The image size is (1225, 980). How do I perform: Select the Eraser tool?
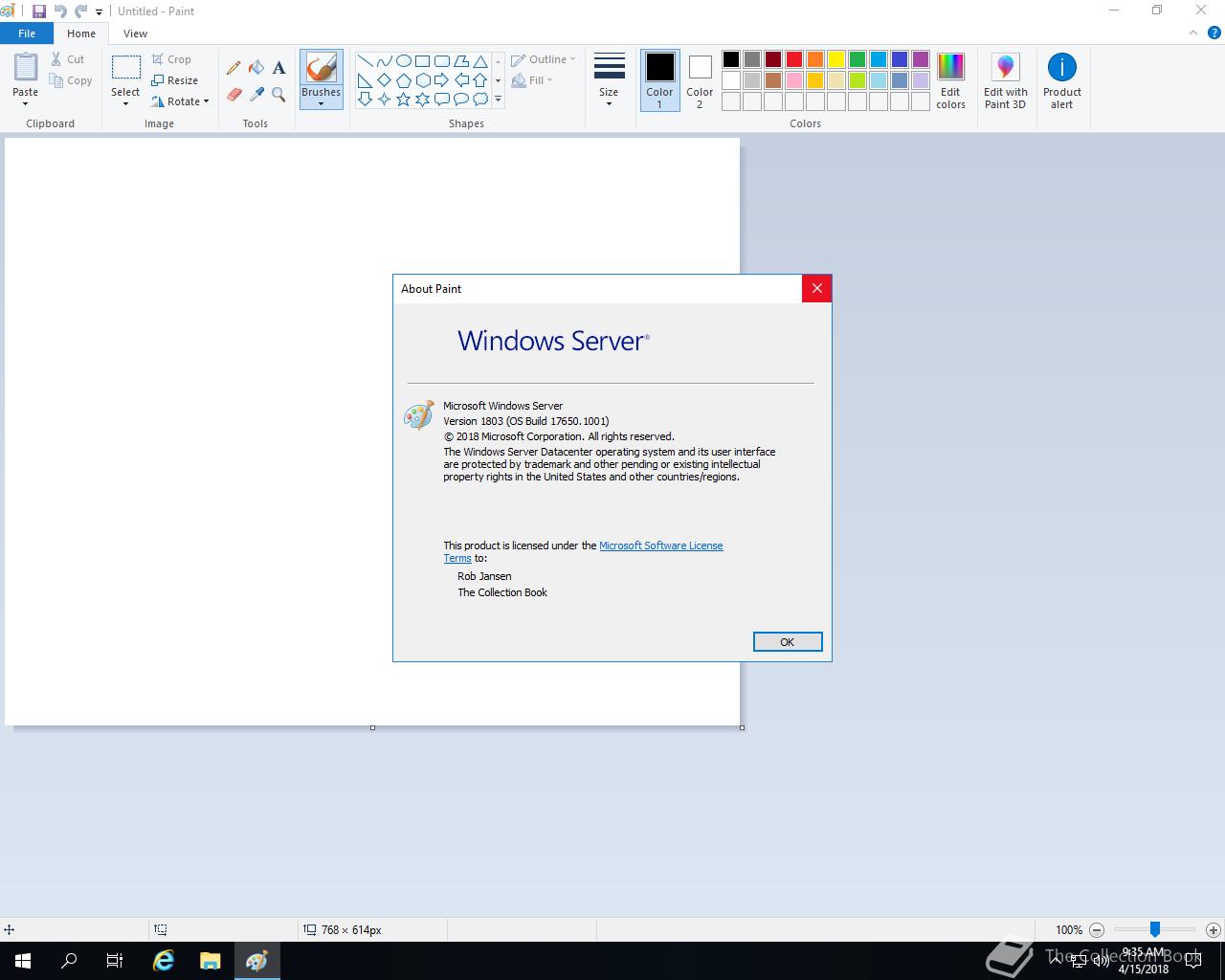[234, 94]
